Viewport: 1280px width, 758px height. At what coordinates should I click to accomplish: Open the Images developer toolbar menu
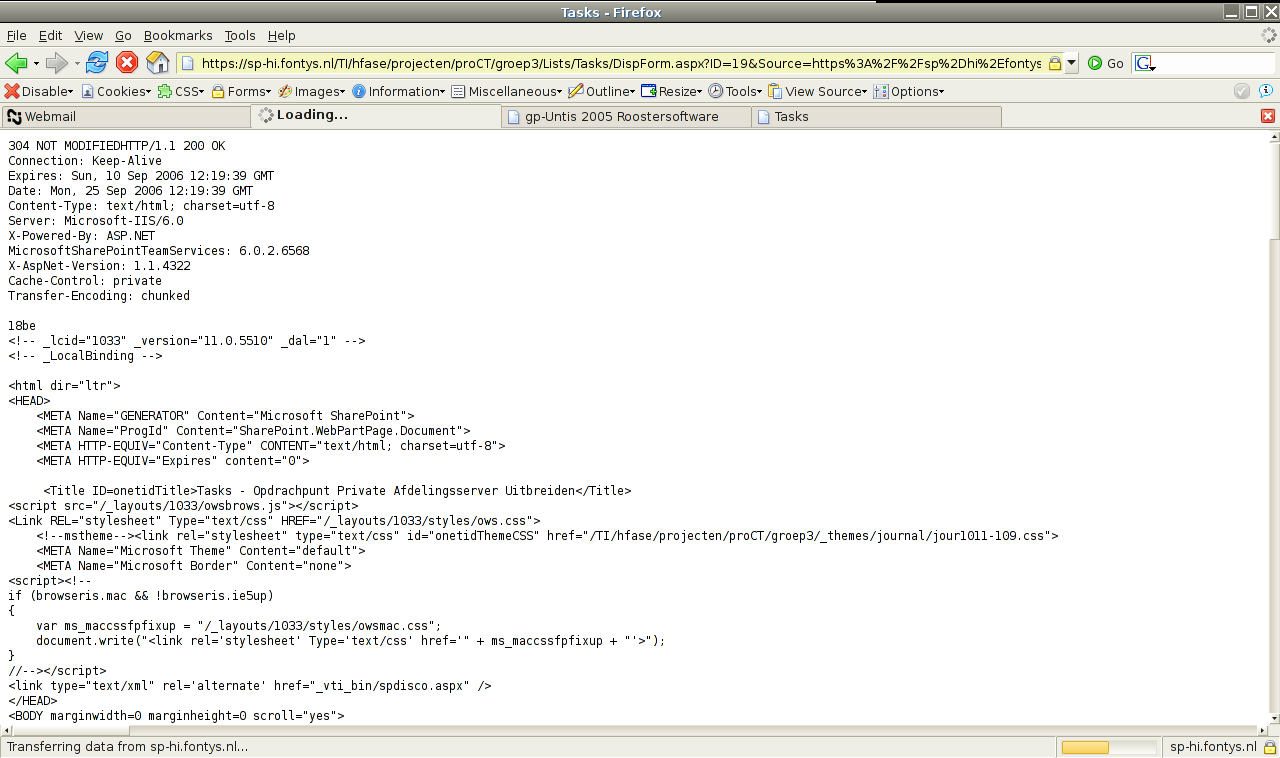point(311,91)
